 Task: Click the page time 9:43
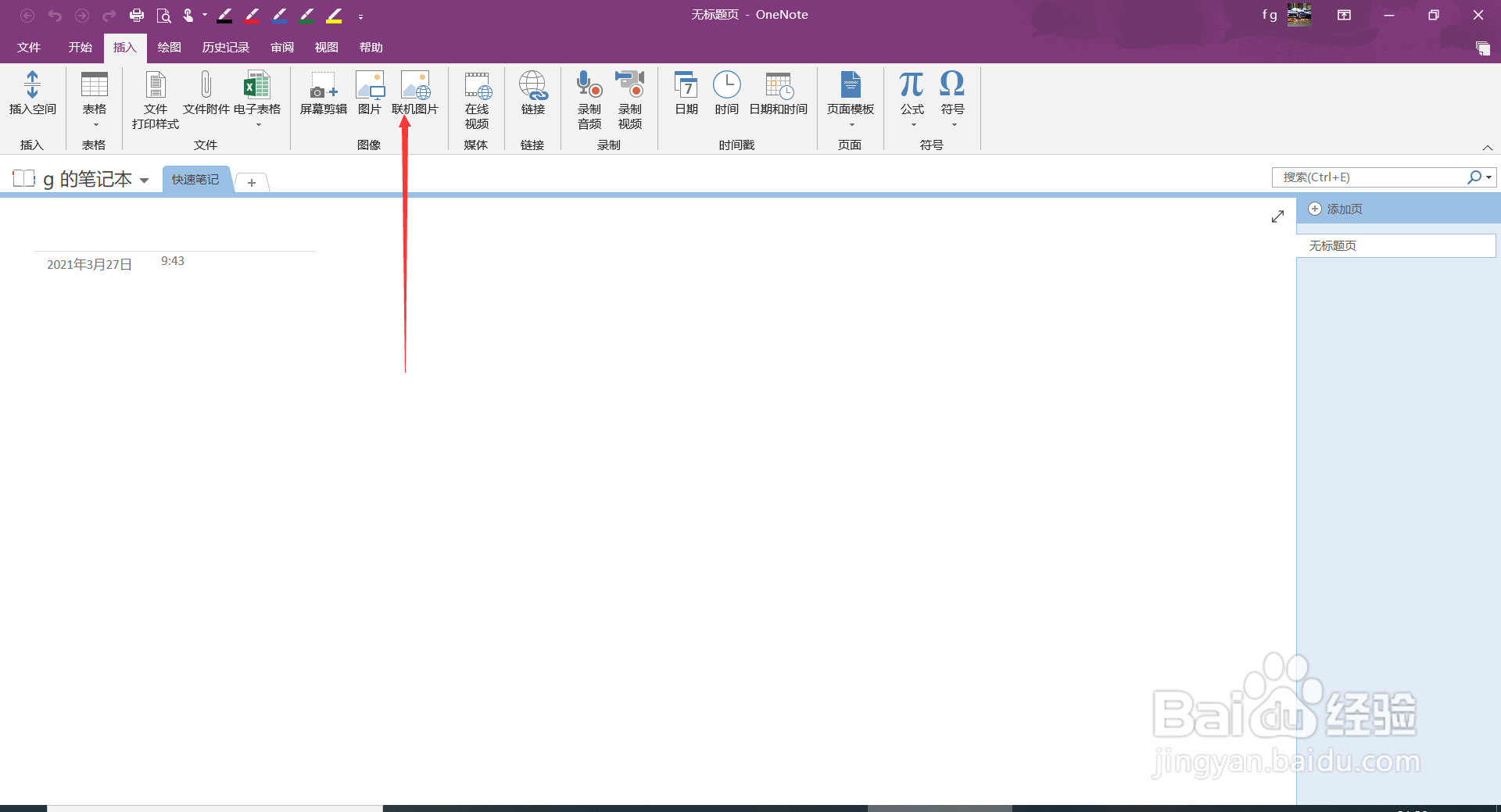click(x=173, y=261)
